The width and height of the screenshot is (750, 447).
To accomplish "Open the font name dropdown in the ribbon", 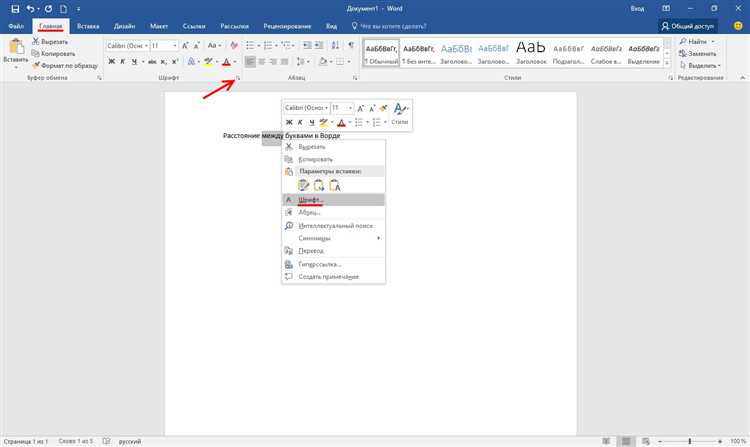I will [x=146, y=46].
